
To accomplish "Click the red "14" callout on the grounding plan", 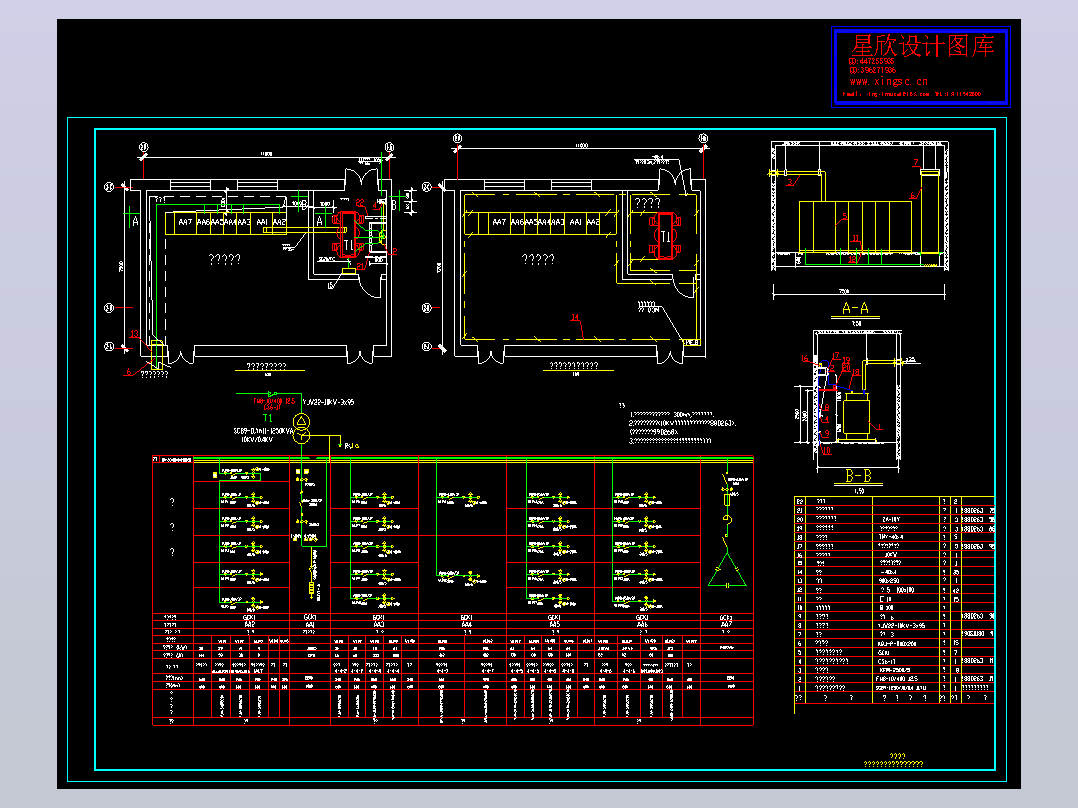I will [575, 318].
